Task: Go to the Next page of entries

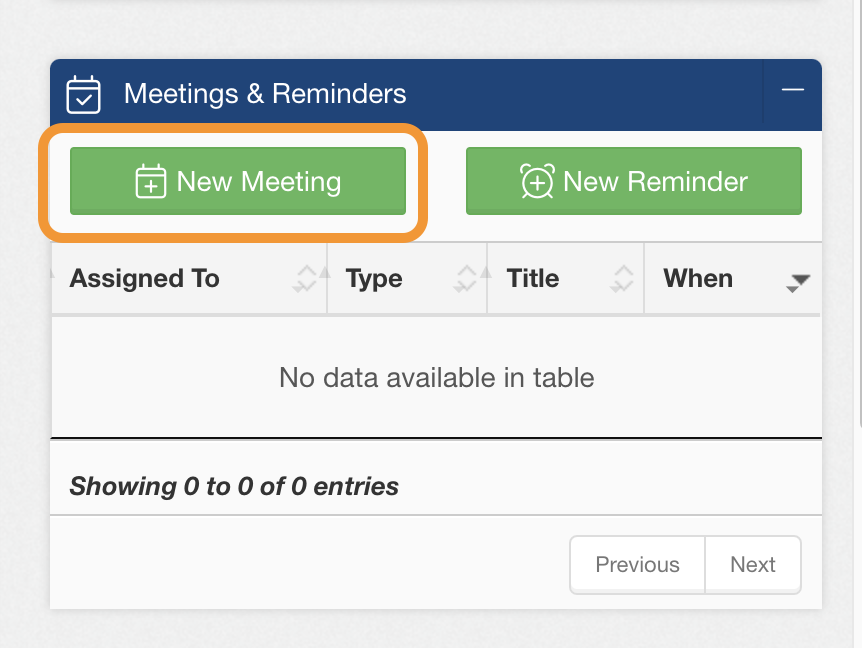Action: pos(753,564)
